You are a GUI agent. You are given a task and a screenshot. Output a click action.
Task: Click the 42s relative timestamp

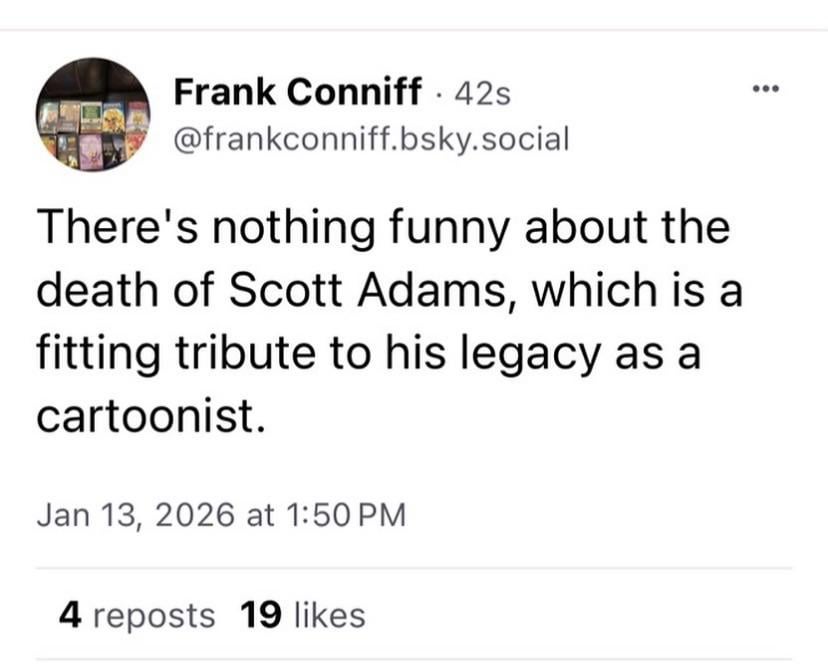tap(482, 95)
